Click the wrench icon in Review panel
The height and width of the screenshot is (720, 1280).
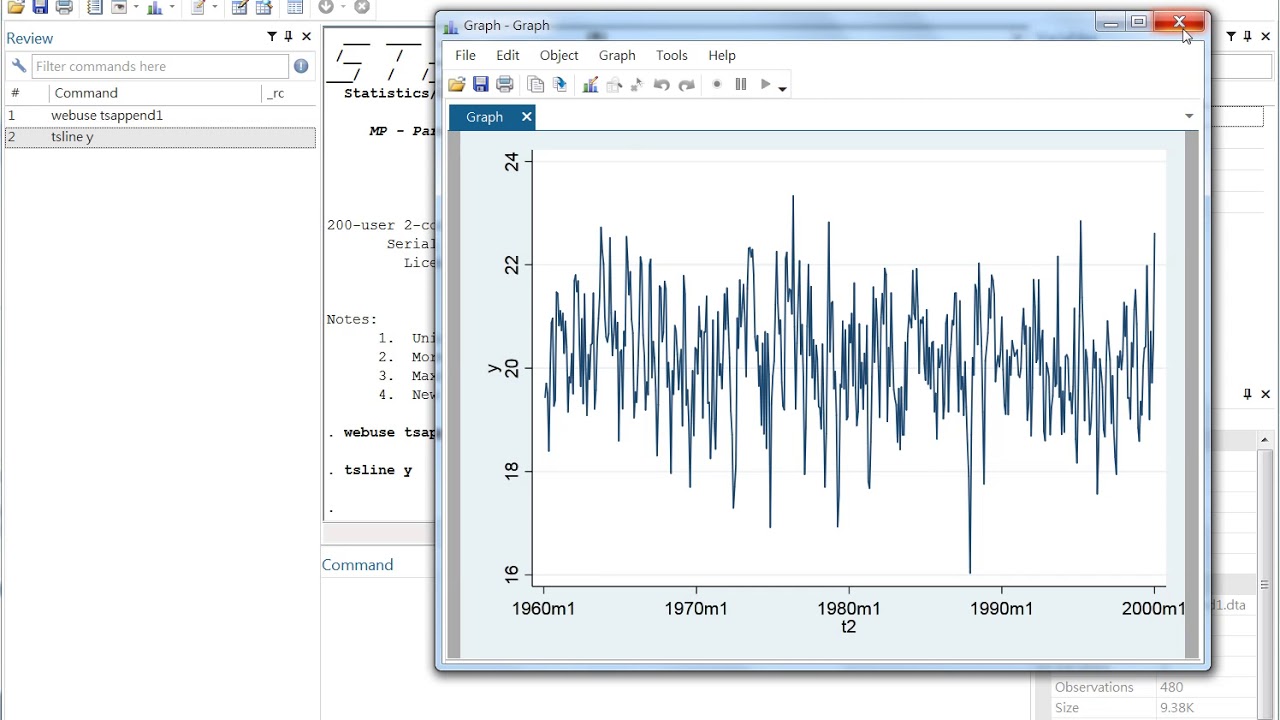click(19, 66)
